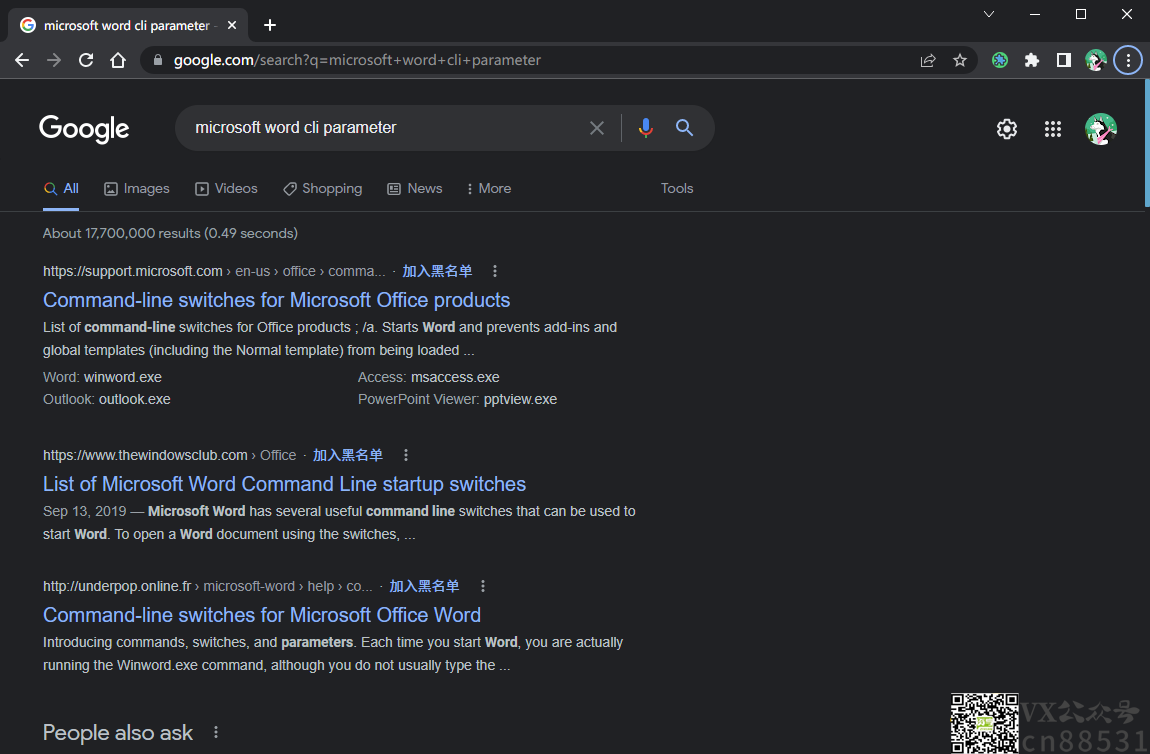This screenshot has height=754, width=1150.
Task: Open the browser home page
Action: 118,60
